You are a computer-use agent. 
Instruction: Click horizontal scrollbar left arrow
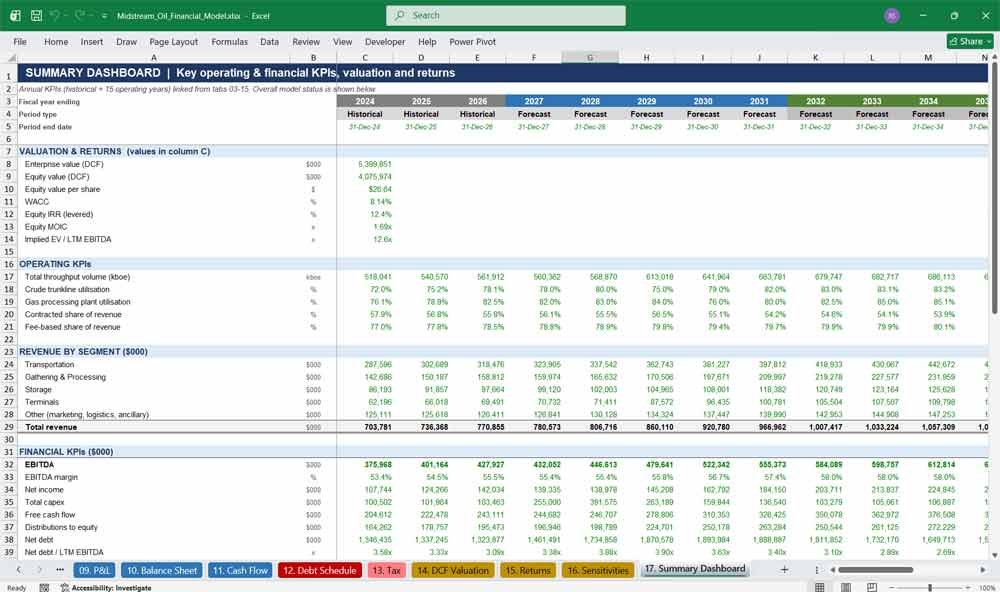(832, 570)
